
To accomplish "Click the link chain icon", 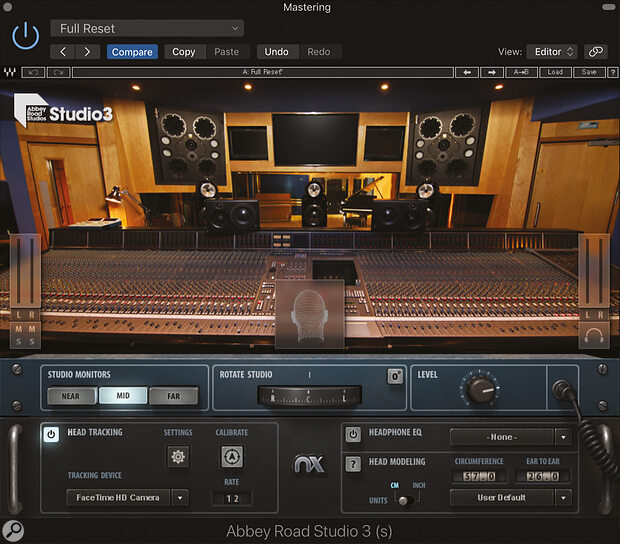I will coord(596,52).
